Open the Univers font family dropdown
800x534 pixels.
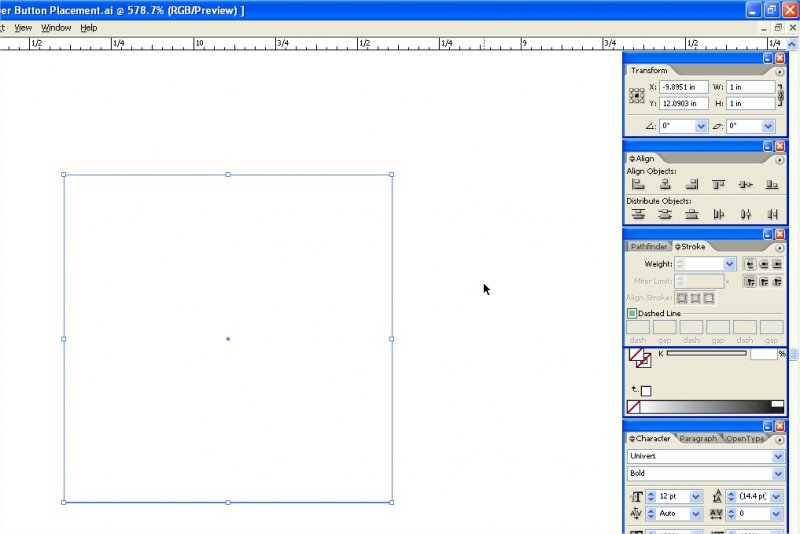[x=778, y=456]
